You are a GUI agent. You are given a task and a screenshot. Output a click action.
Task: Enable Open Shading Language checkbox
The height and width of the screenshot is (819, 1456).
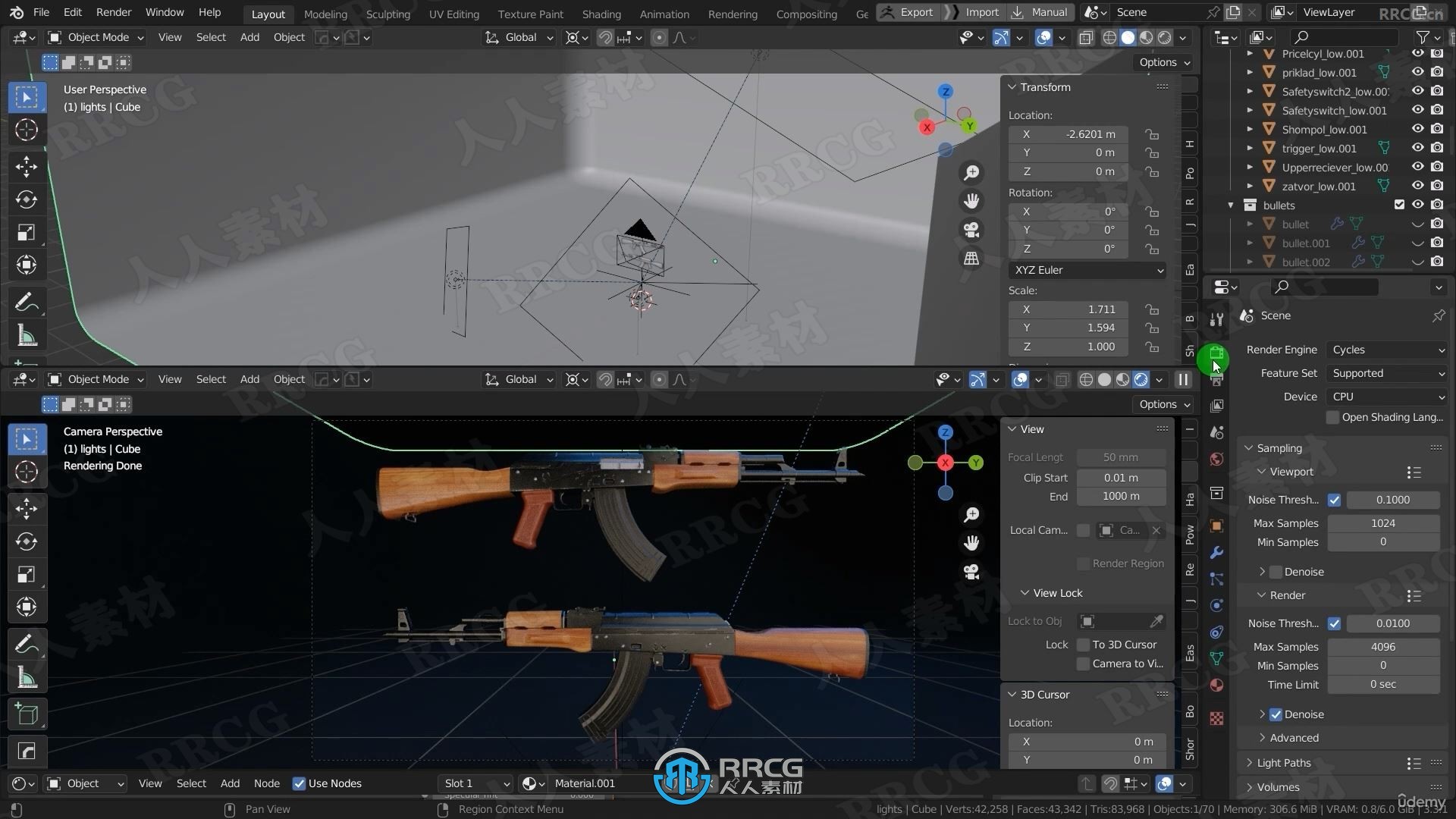click(1332, 417)
